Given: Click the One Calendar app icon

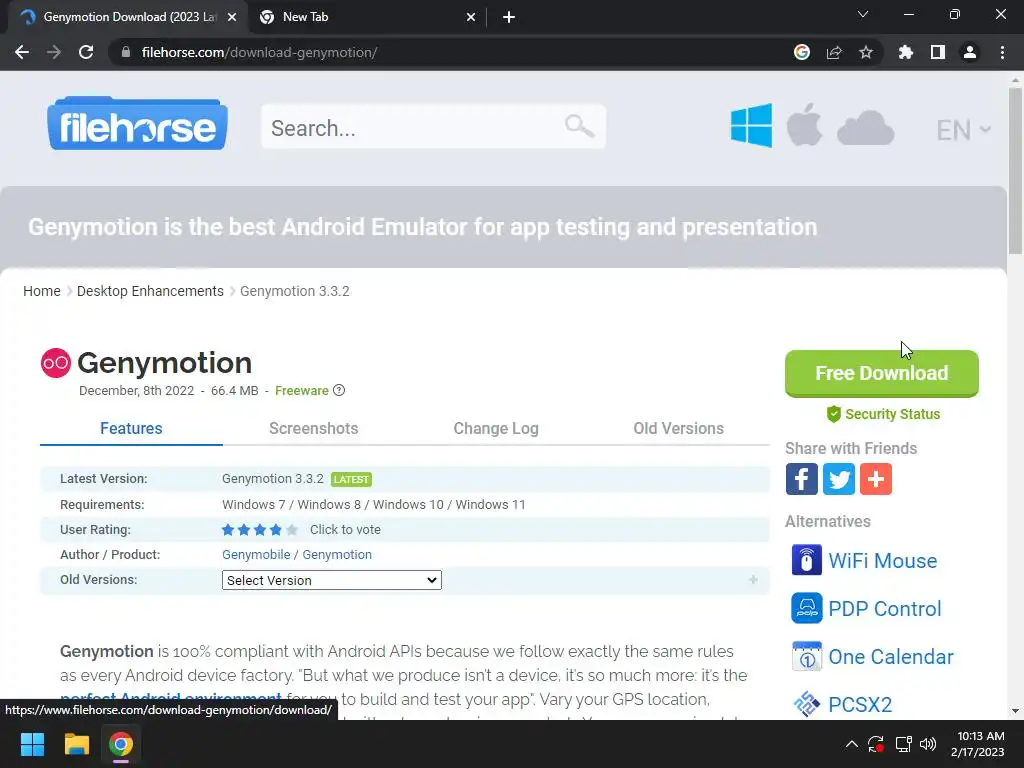Looking at the screenshot, I should 807,656.
